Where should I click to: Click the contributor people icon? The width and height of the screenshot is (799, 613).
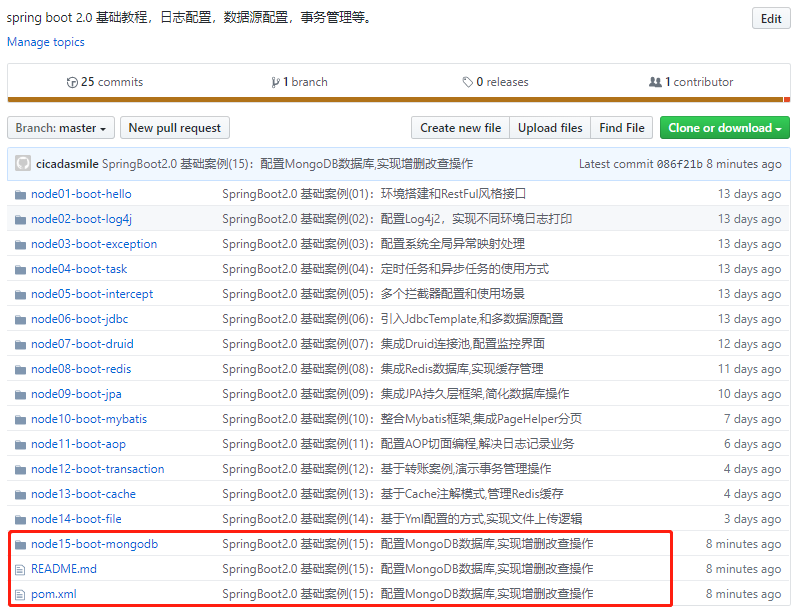(x=655, y=82)
